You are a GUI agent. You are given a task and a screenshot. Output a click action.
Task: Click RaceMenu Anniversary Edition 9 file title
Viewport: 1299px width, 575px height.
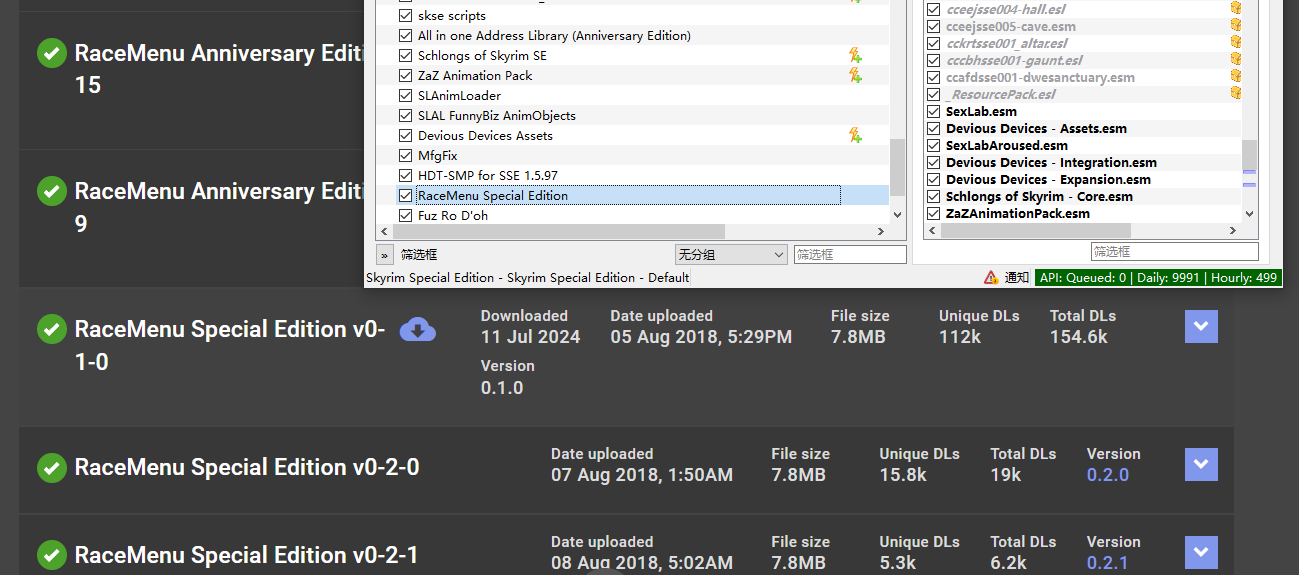(x=217, y=207)
